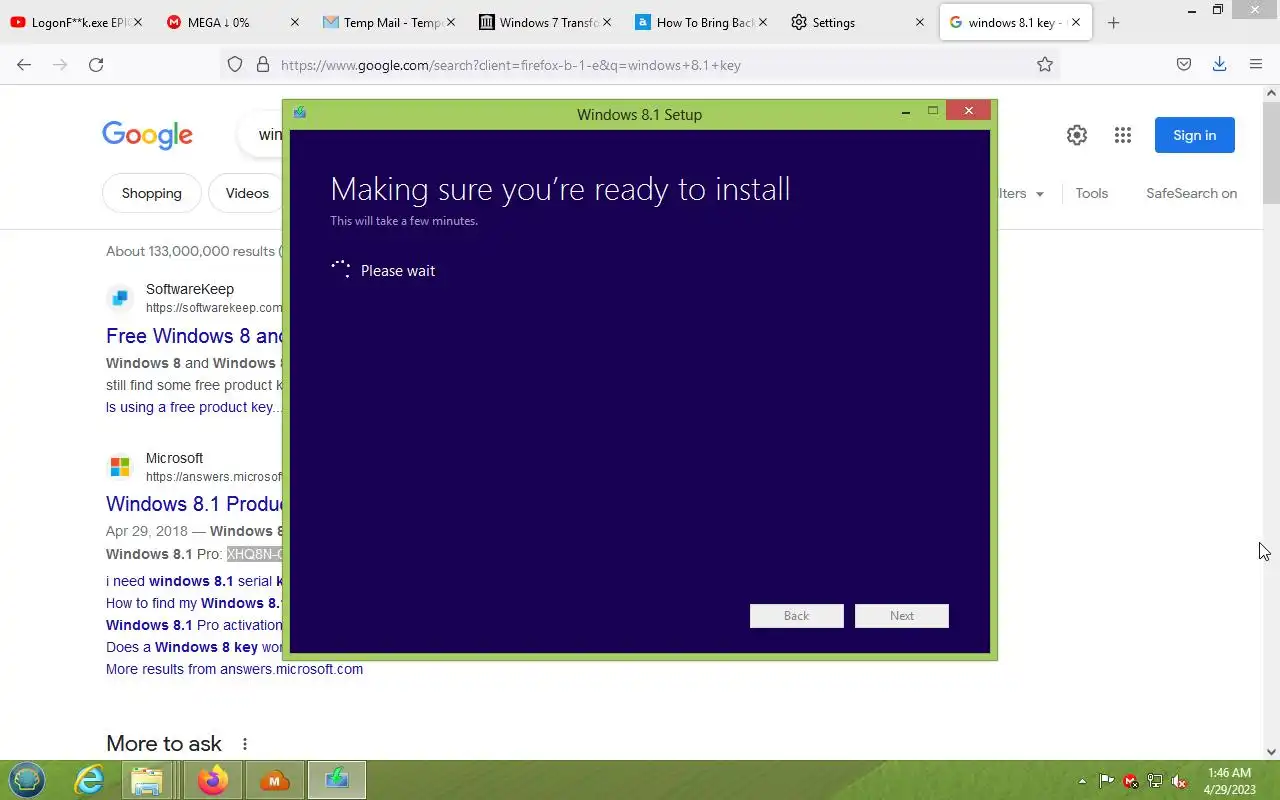The height and width of the screenshot is (800, 1280).
Task: Open Windows Explorer folder in taskbar
Action: [147, 780]
